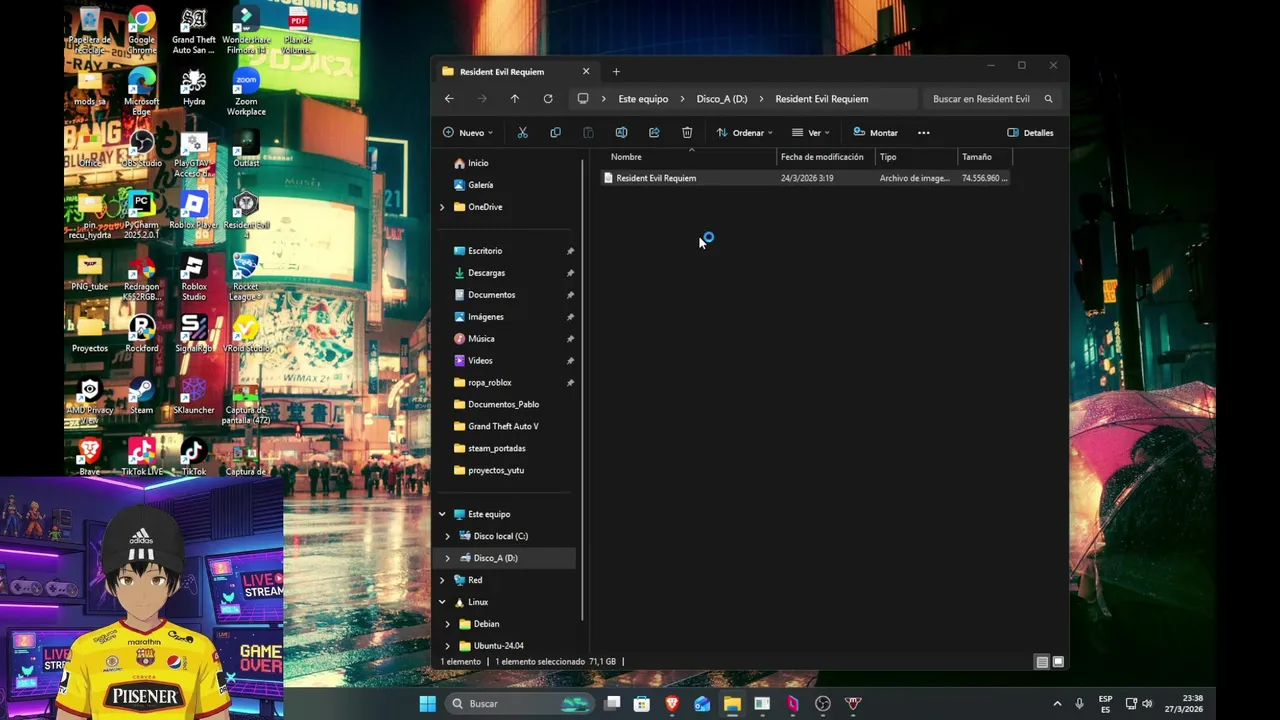Close the Resident Evil Requiem tab
The height and width of the screenshot is (720, 1280).
586,72
